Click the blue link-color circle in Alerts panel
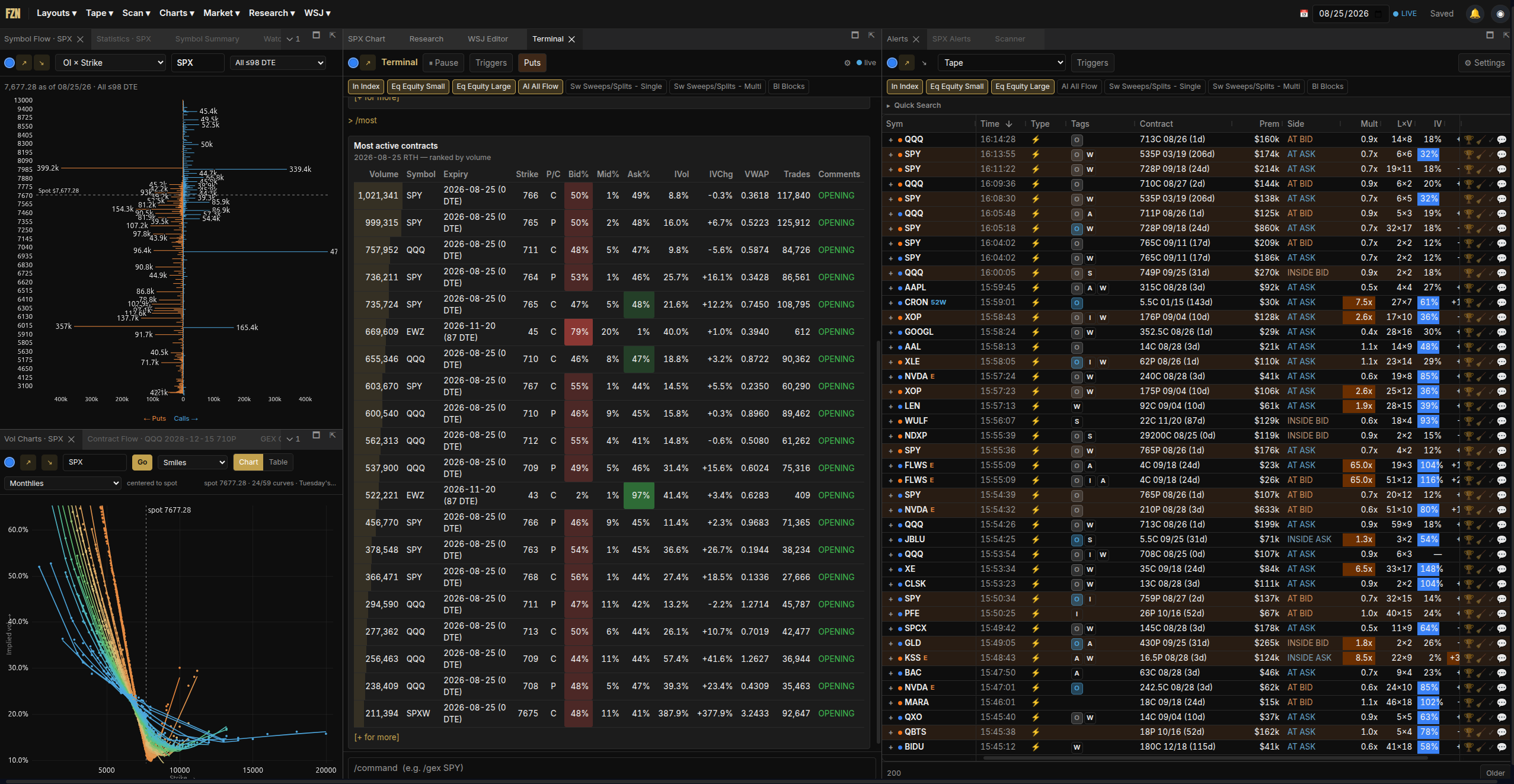The image size is (1514, 784). coord(892,63)
